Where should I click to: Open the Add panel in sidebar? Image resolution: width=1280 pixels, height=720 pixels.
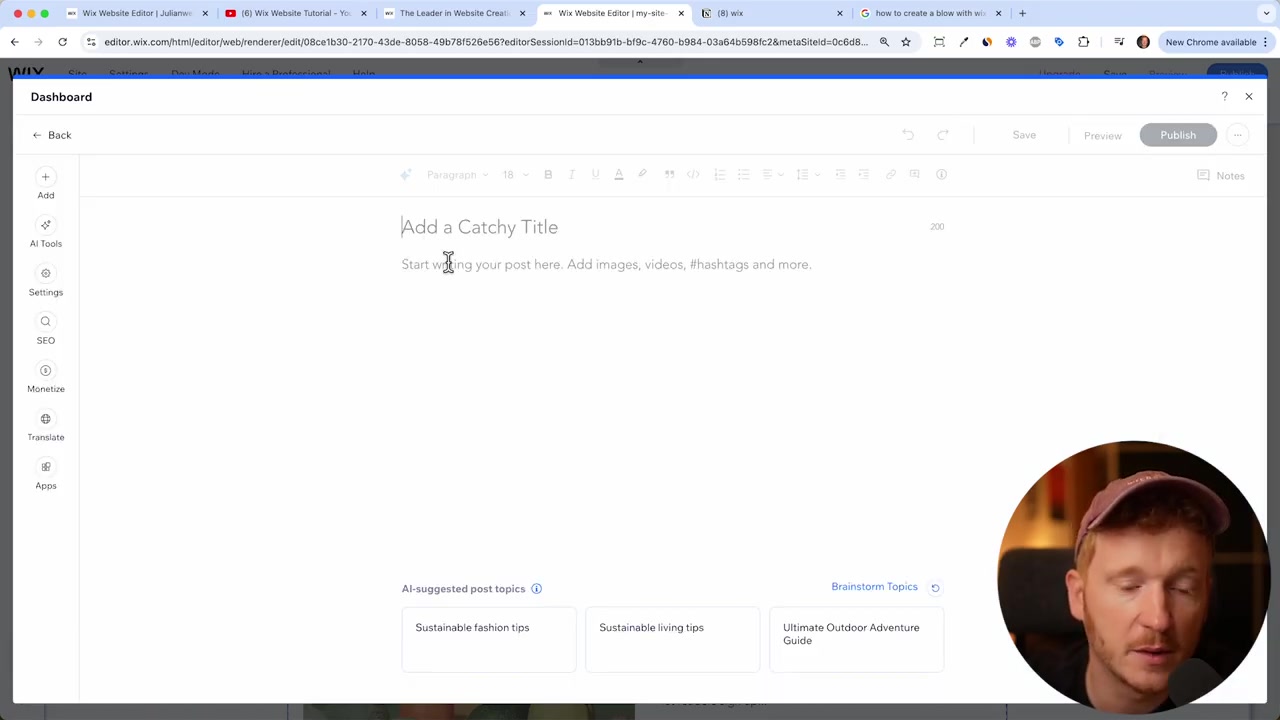tap(45, 185)
